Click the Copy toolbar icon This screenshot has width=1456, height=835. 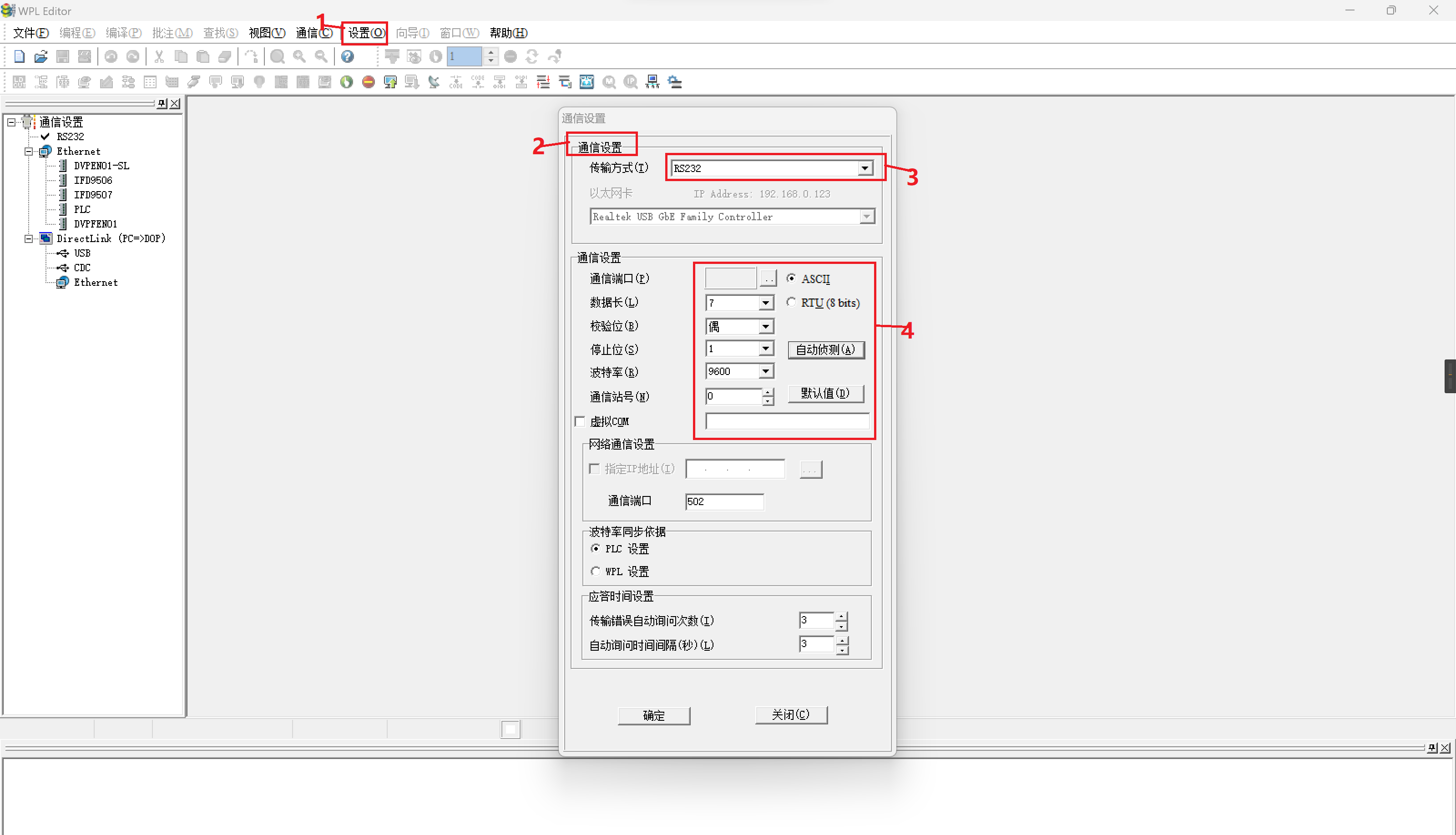point(181,56)
